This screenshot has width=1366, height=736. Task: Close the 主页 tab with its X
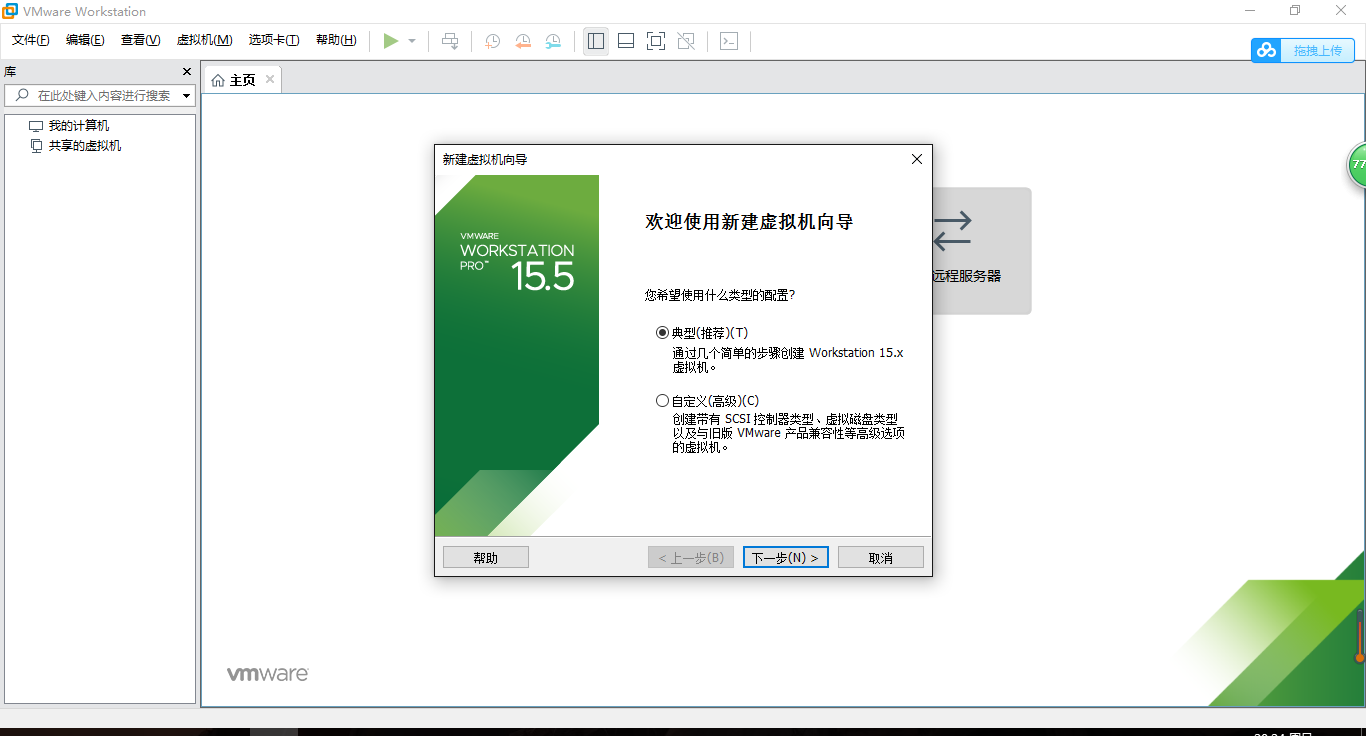pyautogui.click(x=269, y=80)
